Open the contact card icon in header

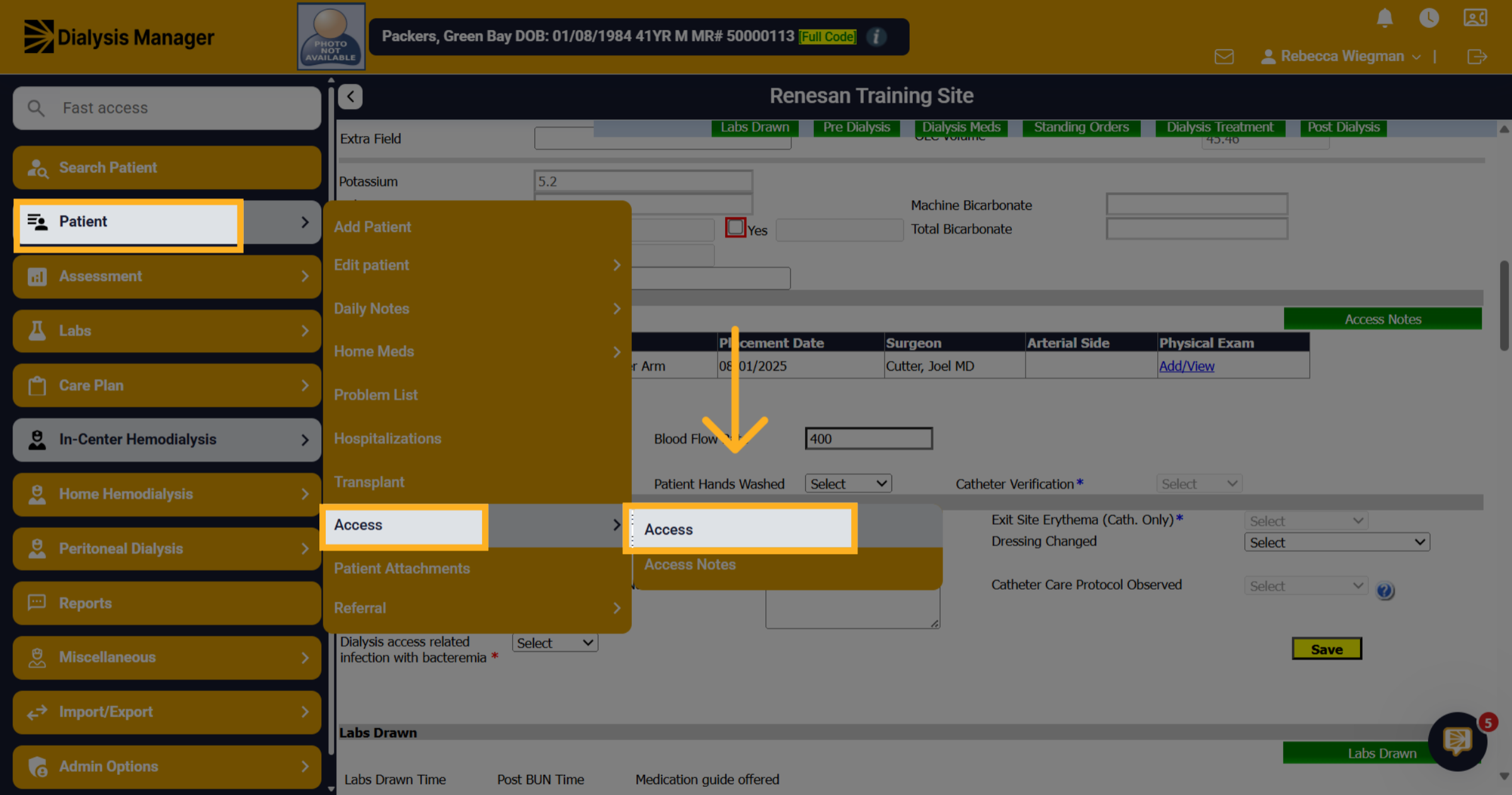pyautogui.click(x=1475, y=18)
